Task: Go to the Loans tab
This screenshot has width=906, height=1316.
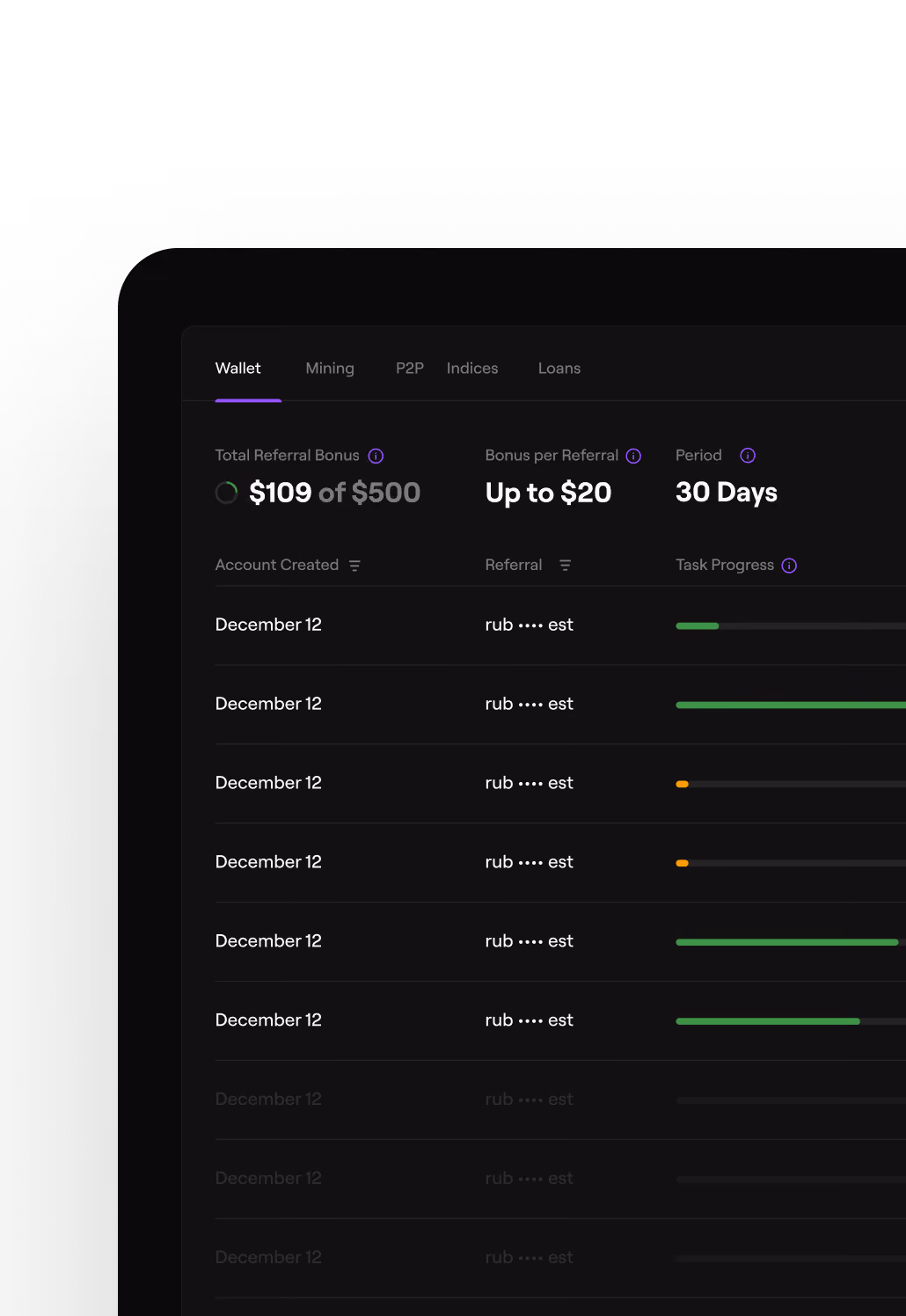Action: [559, 368]
